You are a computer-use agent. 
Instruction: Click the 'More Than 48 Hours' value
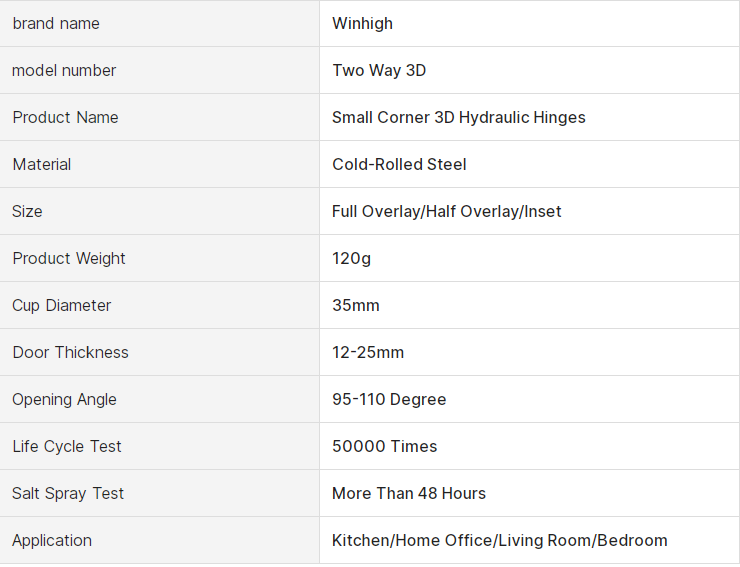click(409, 493)
